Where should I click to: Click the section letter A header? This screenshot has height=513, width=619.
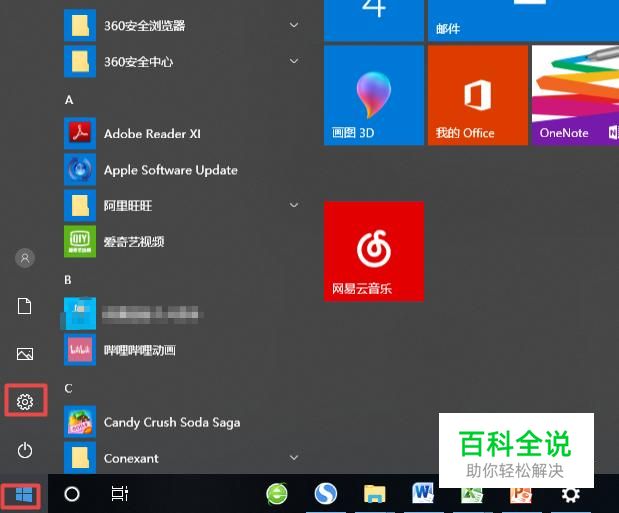tap(69, 100)
